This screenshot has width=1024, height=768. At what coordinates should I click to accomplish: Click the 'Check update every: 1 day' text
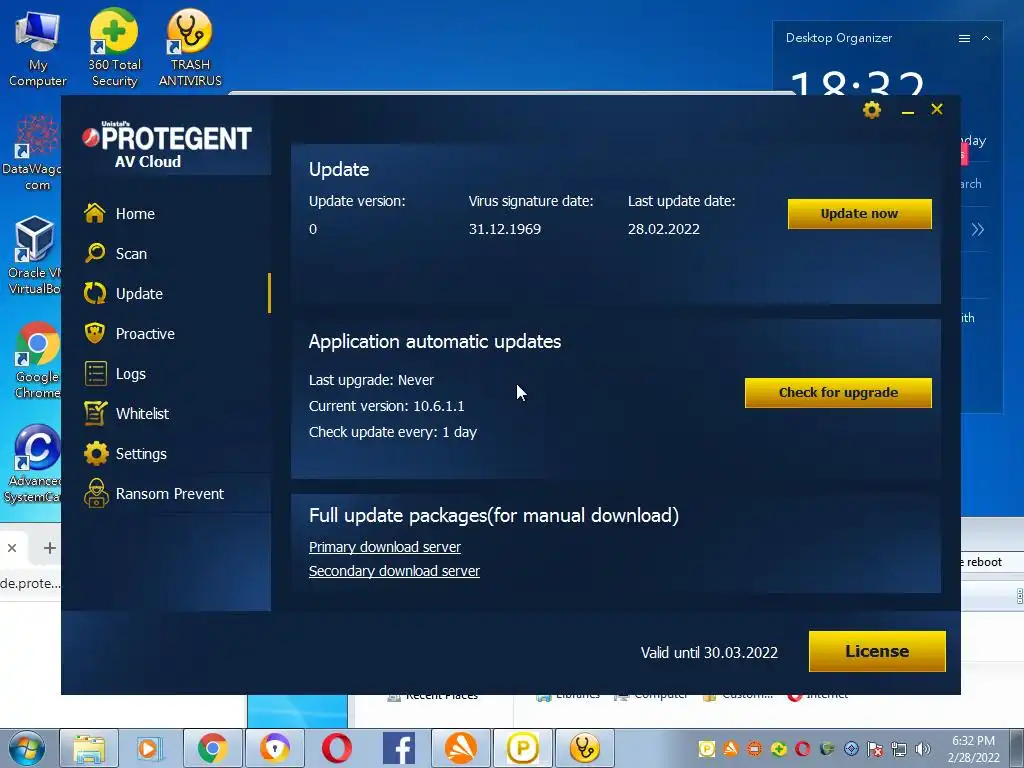(x=393, y=432)
